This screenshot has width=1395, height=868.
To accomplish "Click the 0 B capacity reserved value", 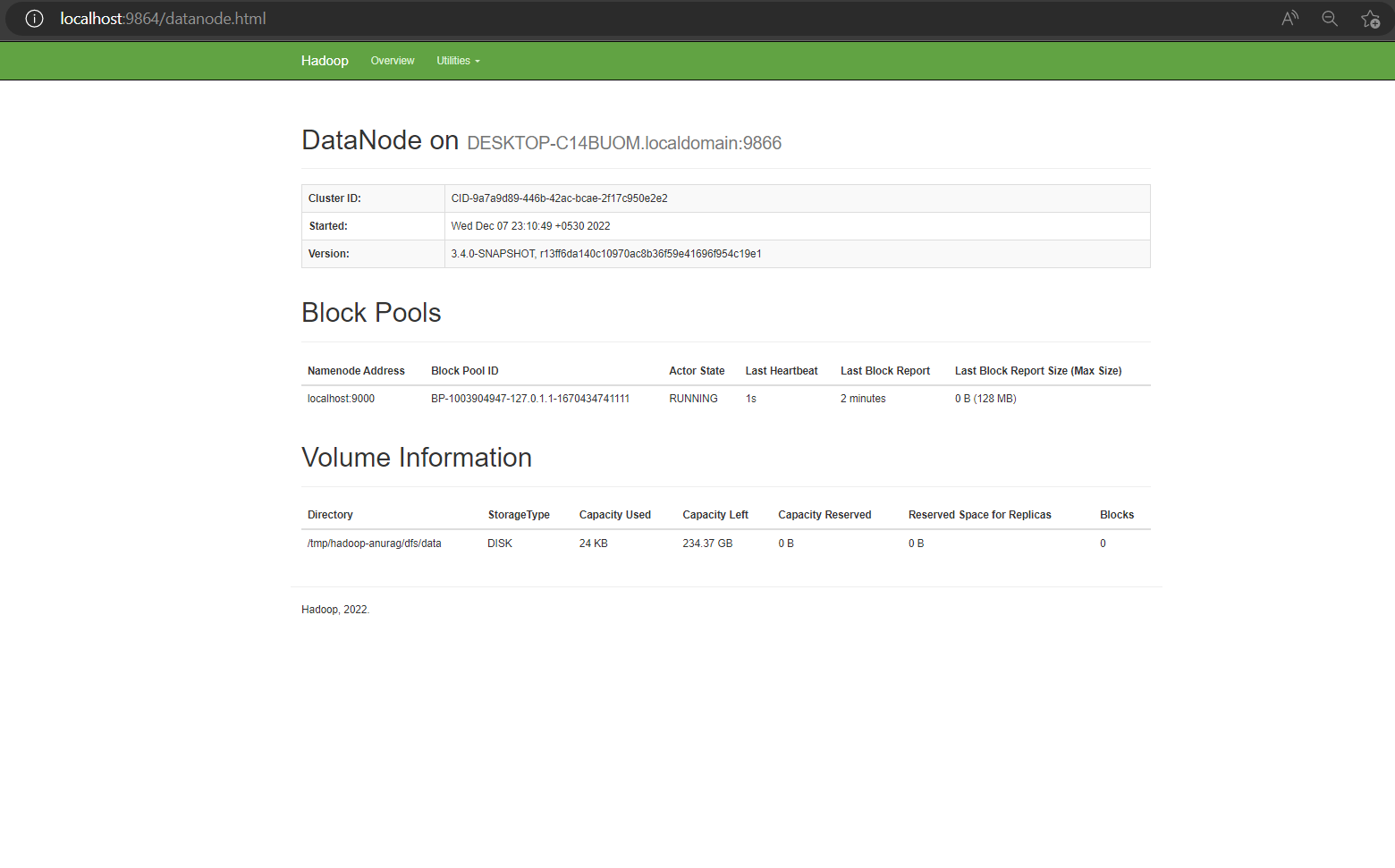I will click(x=786, y=544).
